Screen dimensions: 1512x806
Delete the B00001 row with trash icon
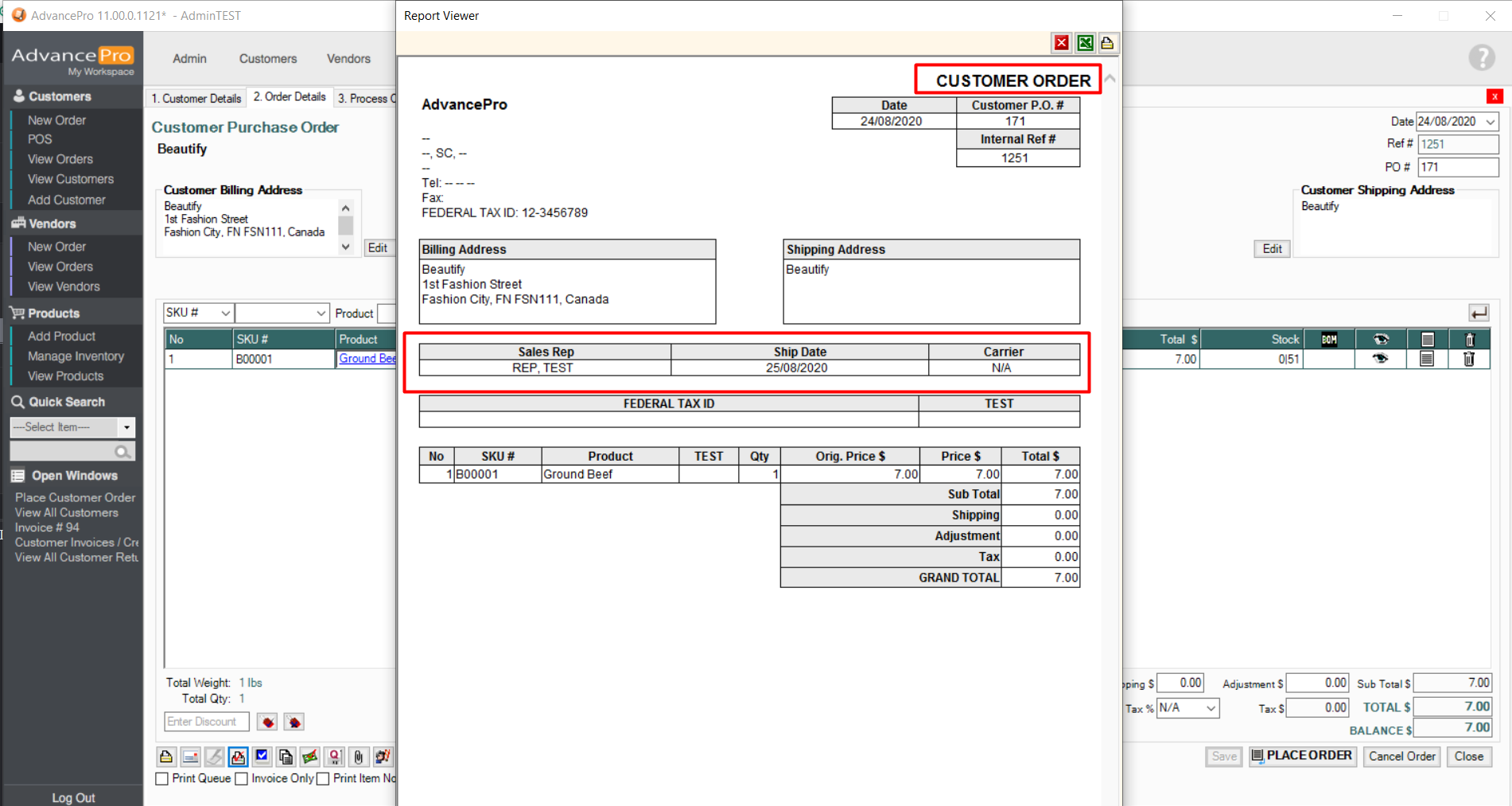point(1469,360)
